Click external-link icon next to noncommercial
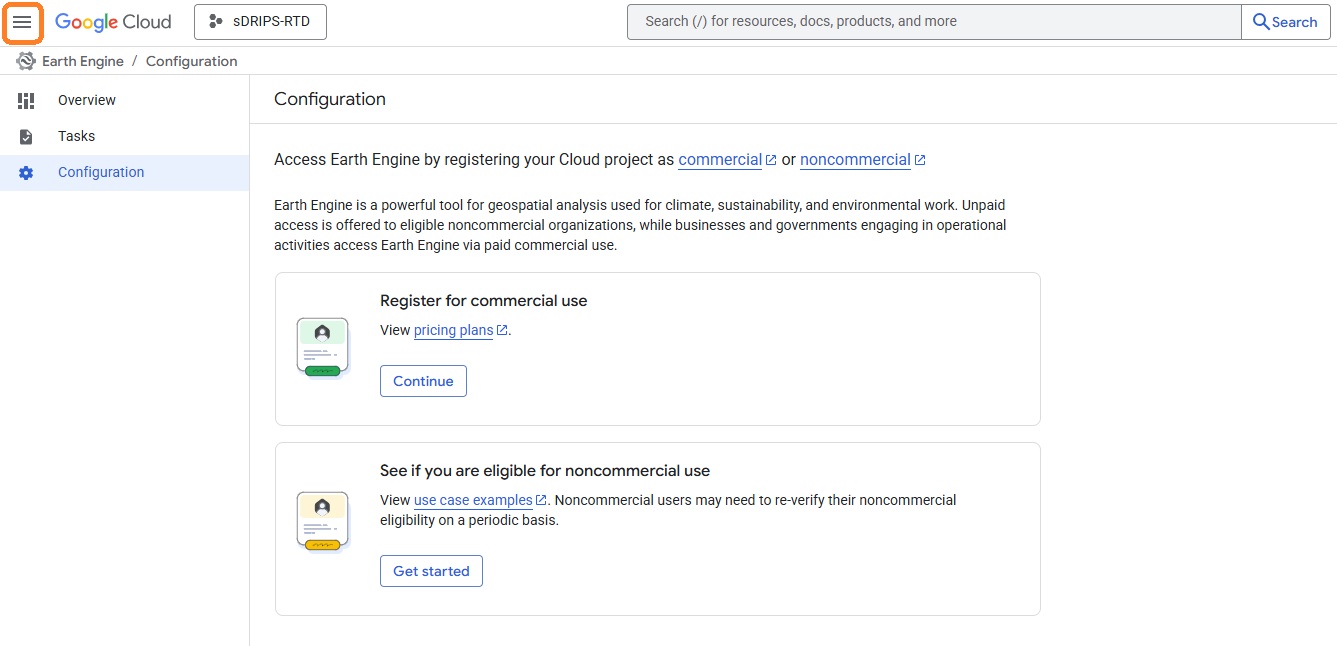 coord(920,160)
